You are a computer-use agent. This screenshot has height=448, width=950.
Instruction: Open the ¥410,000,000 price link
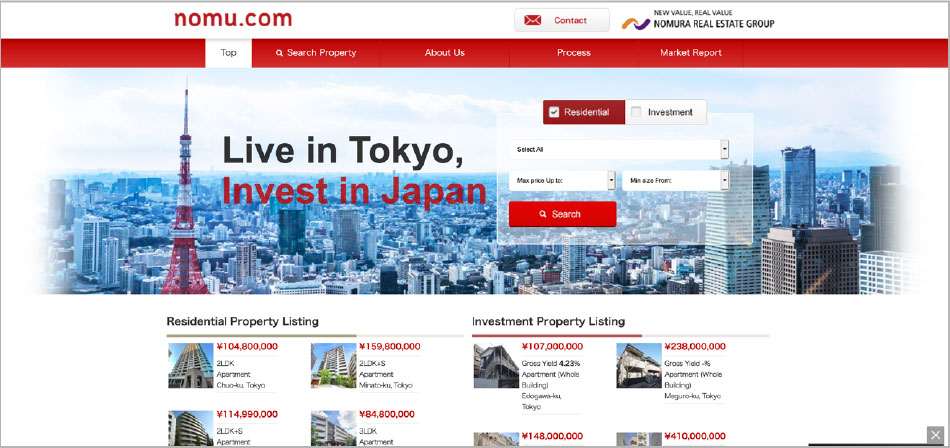click(x=695, y=436)
